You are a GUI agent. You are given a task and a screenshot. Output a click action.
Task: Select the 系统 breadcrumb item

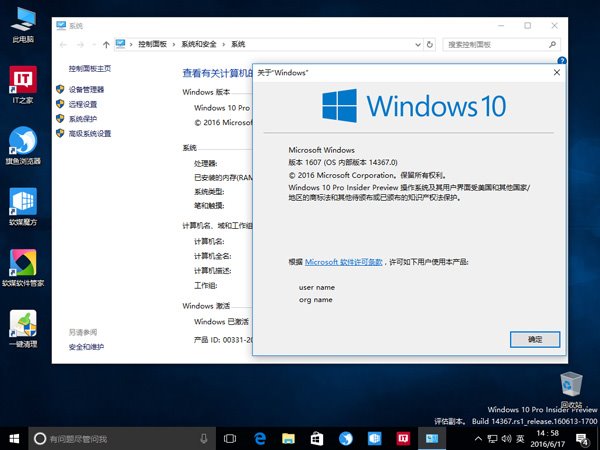click(x=238, y=44)
